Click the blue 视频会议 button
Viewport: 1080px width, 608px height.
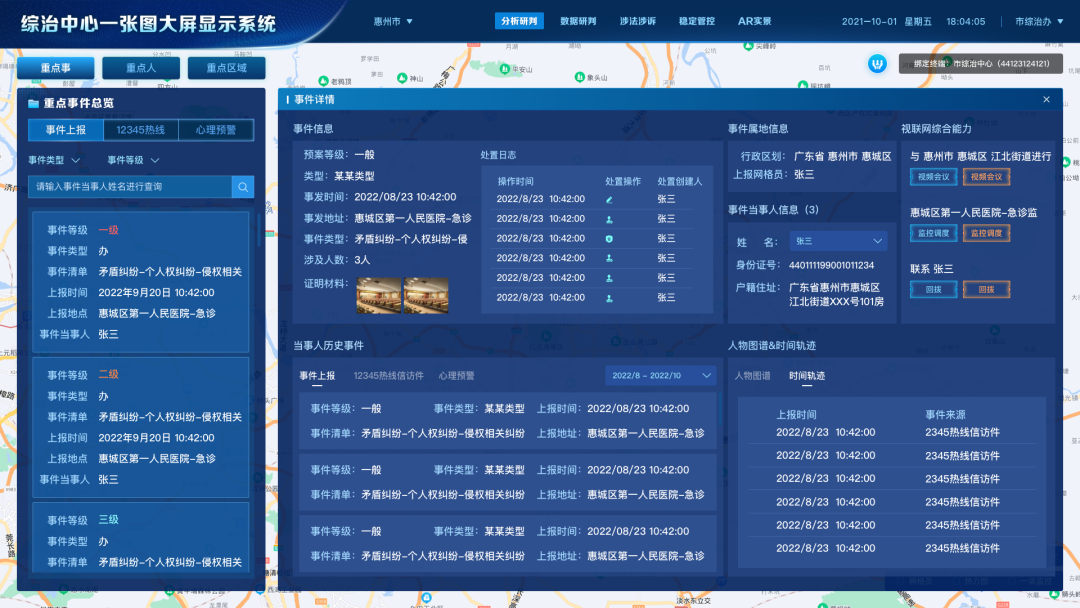(x=932, y=177)
